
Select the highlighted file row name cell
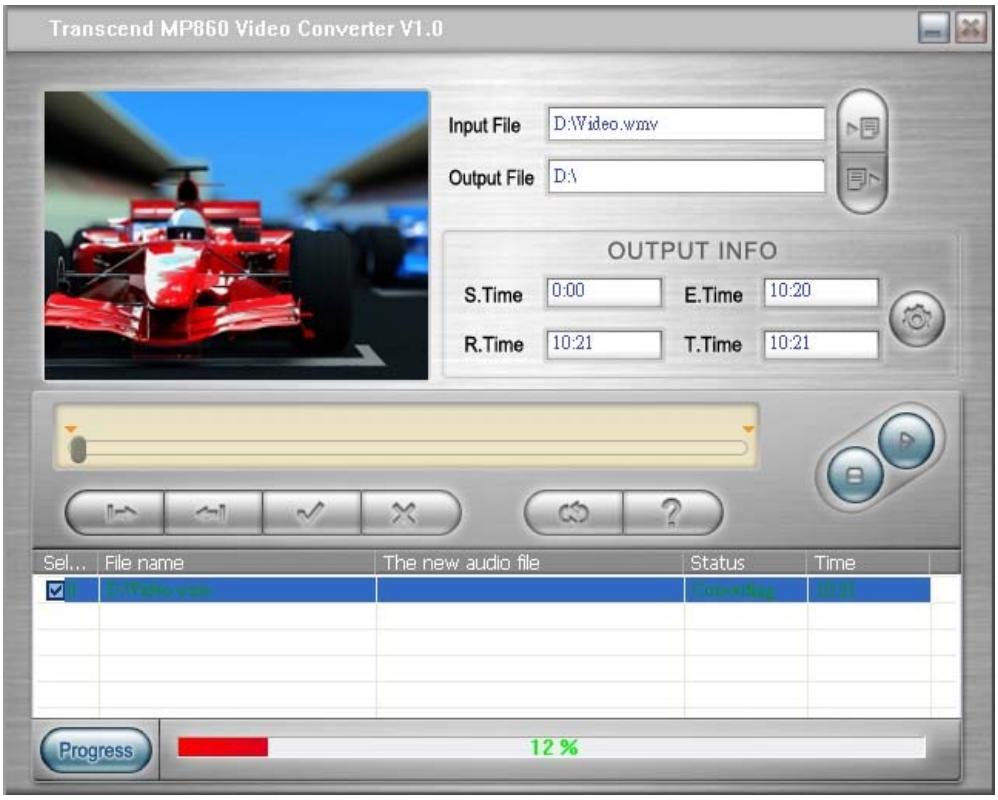(237, 590)
